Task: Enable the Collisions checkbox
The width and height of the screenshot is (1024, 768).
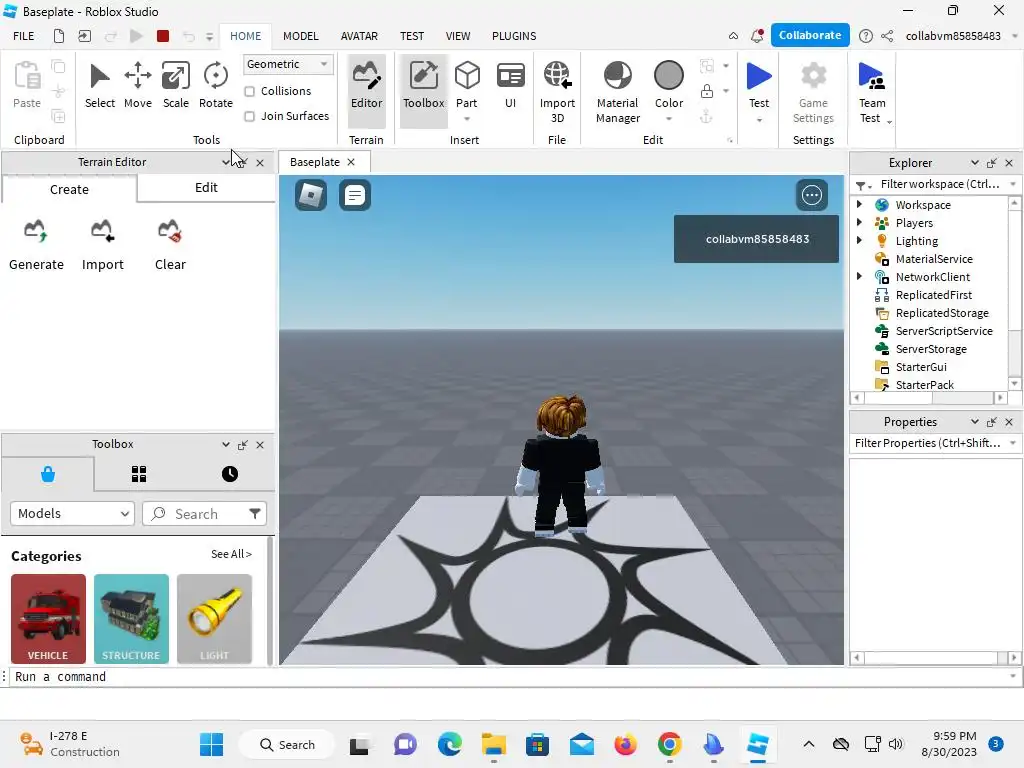Action: pyautogui.click(x=249, y=91)
